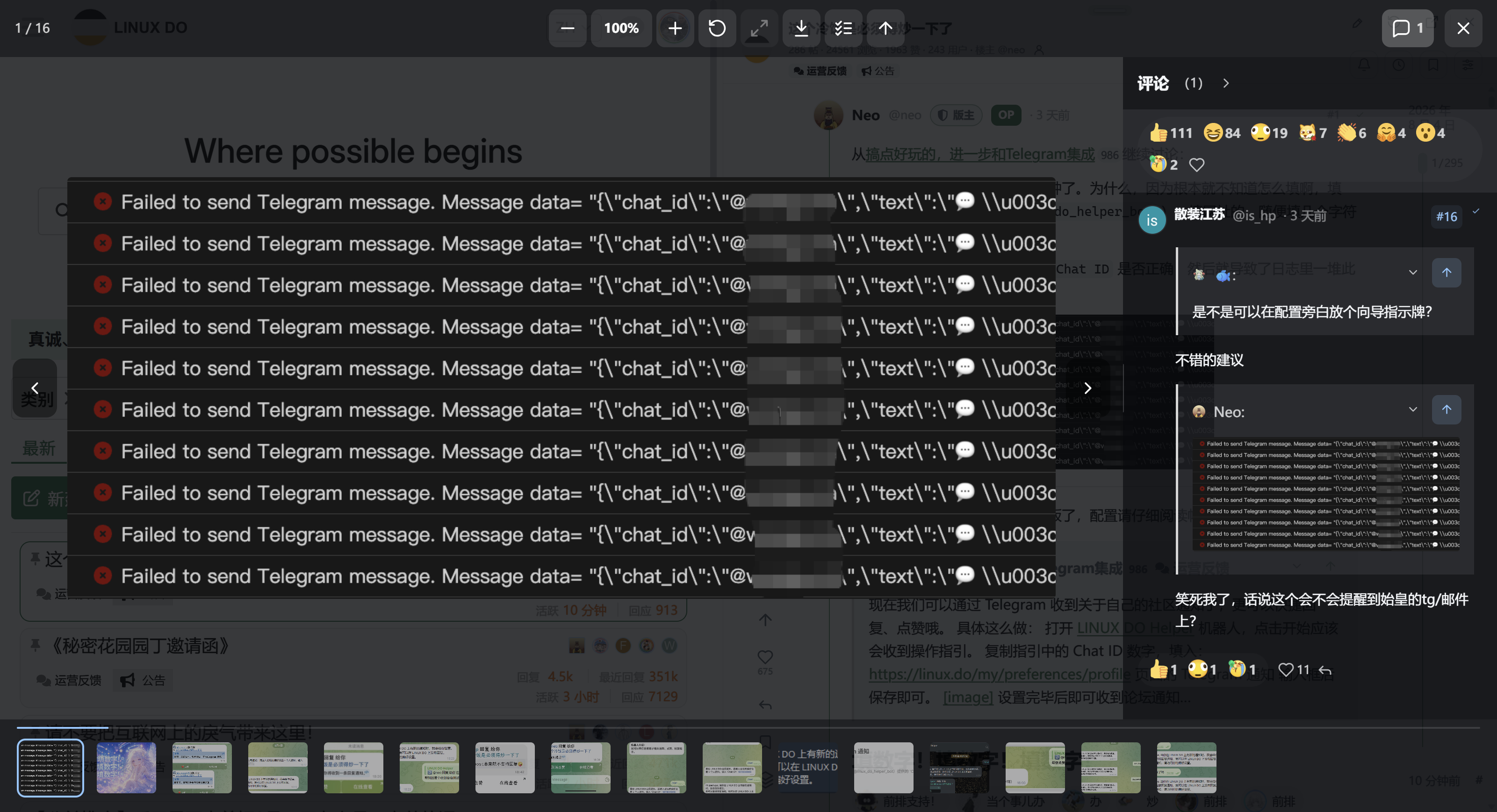Screen dimensions: 1497x812
Task: Open the comment timestamp 3 天前
Action: [x=1308, y=216]
